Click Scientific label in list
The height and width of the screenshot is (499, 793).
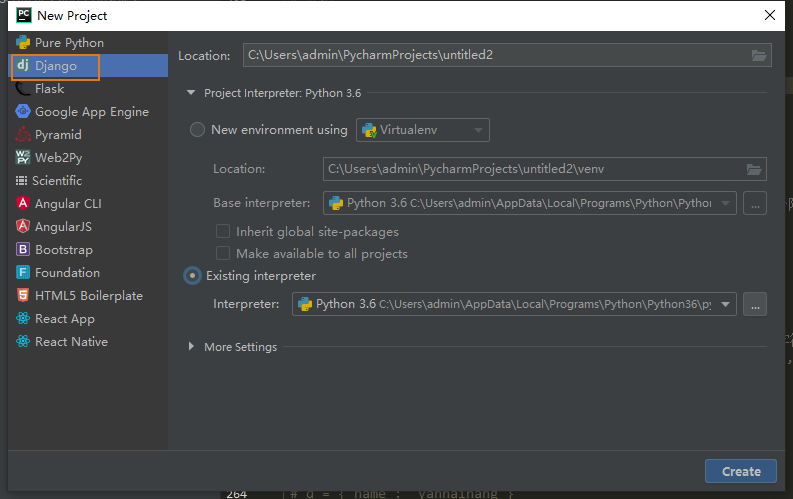(57, 180)
